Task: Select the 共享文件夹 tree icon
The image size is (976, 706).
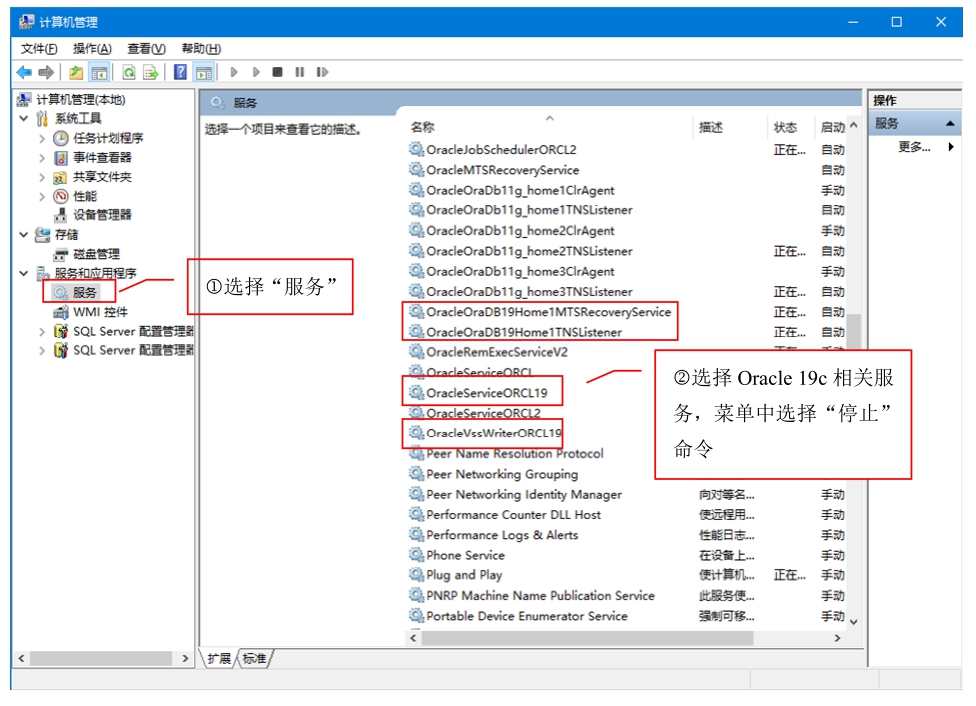Action: click(60, 177)
